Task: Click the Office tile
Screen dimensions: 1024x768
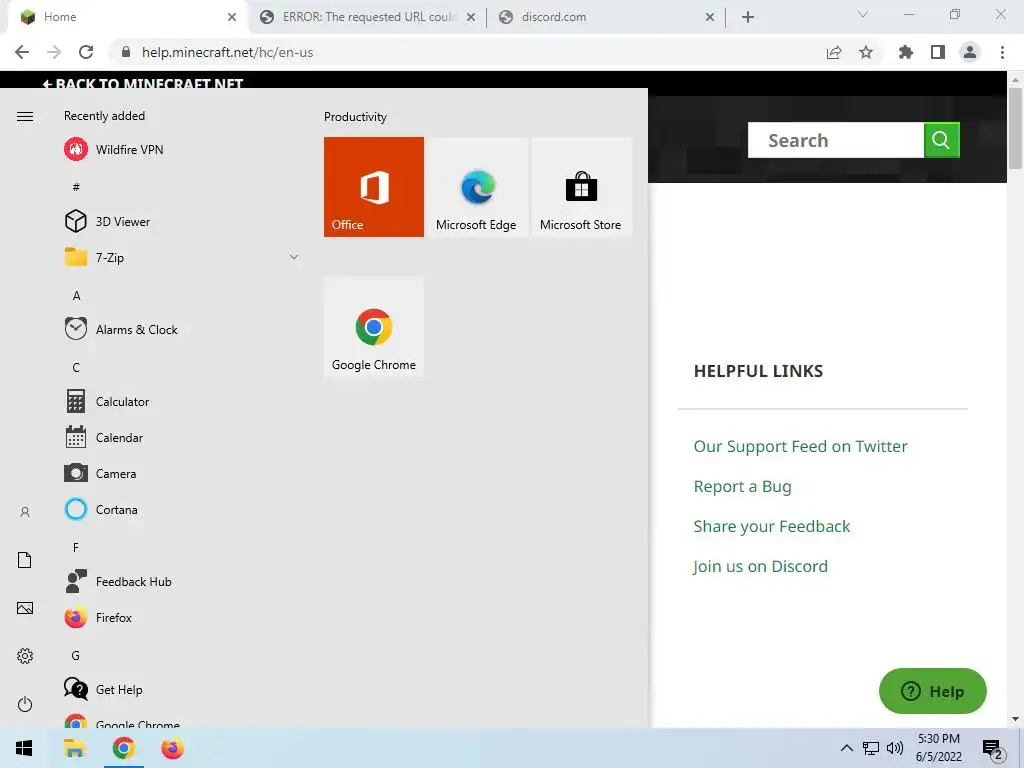Action: tap(374, 187)
